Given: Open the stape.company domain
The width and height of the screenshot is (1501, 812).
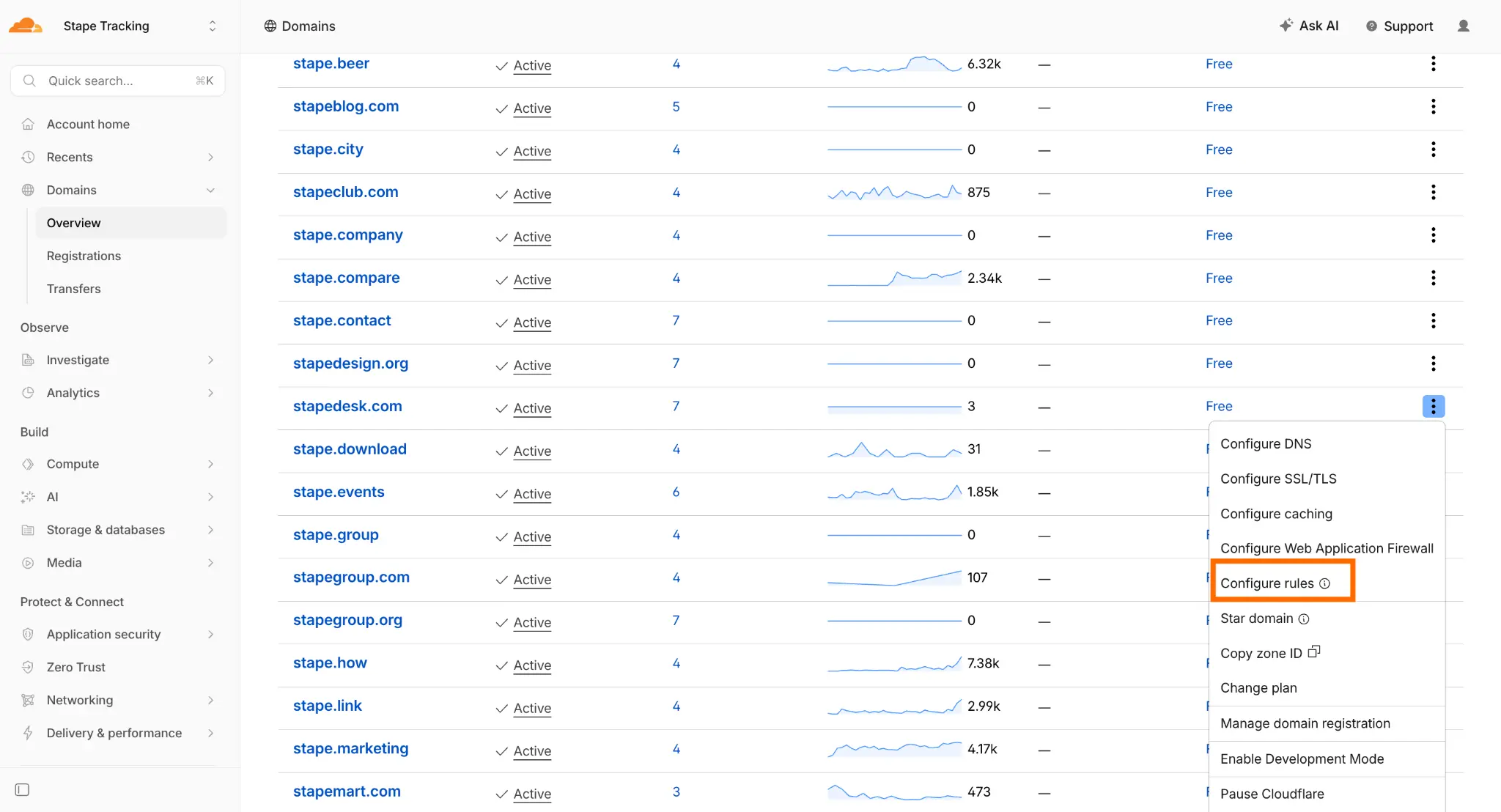Looking at the screenshot, I should pos(348,235).
